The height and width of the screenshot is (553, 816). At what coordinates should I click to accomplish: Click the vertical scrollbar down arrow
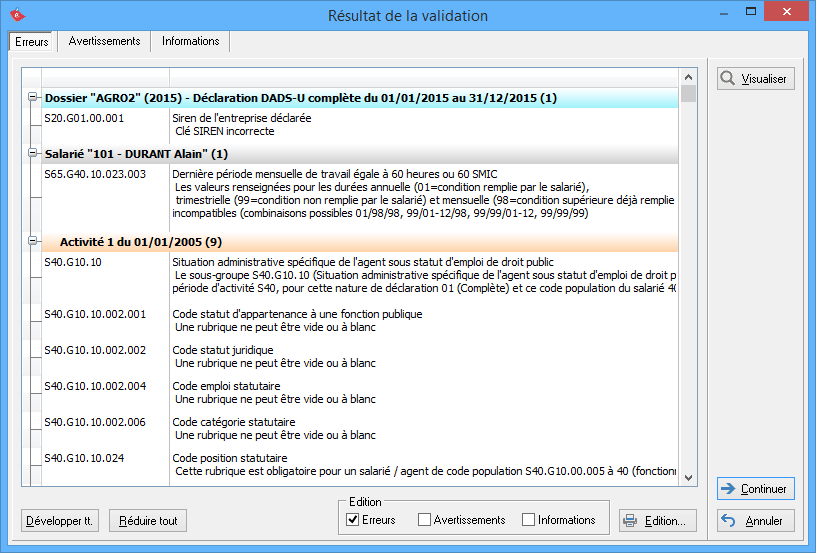[688, 478]
